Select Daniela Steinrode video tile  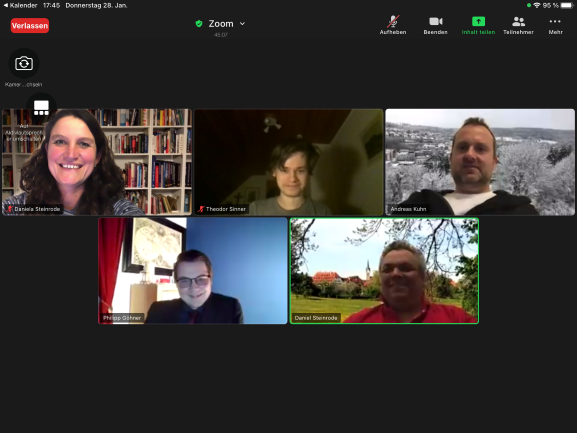coord(97,162)
